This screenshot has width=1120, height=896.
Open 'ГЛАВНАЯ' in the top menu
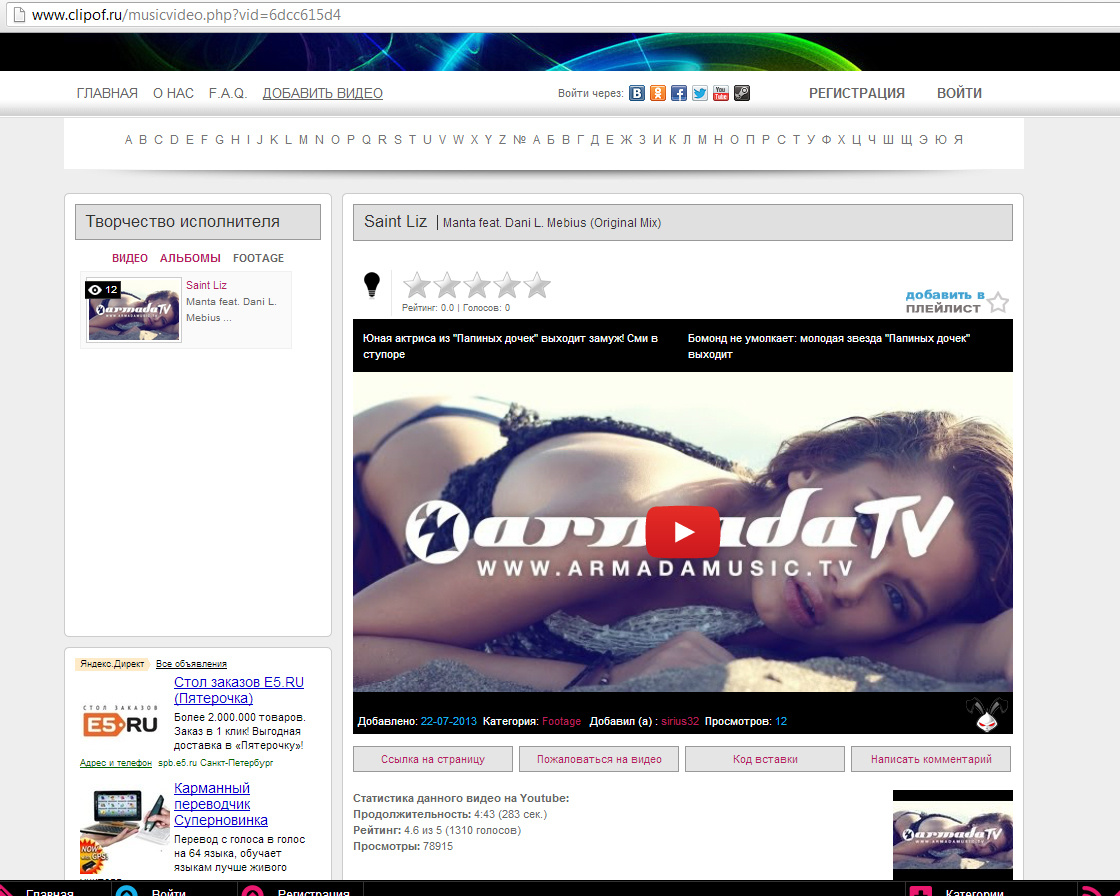[x=107, y=93]
